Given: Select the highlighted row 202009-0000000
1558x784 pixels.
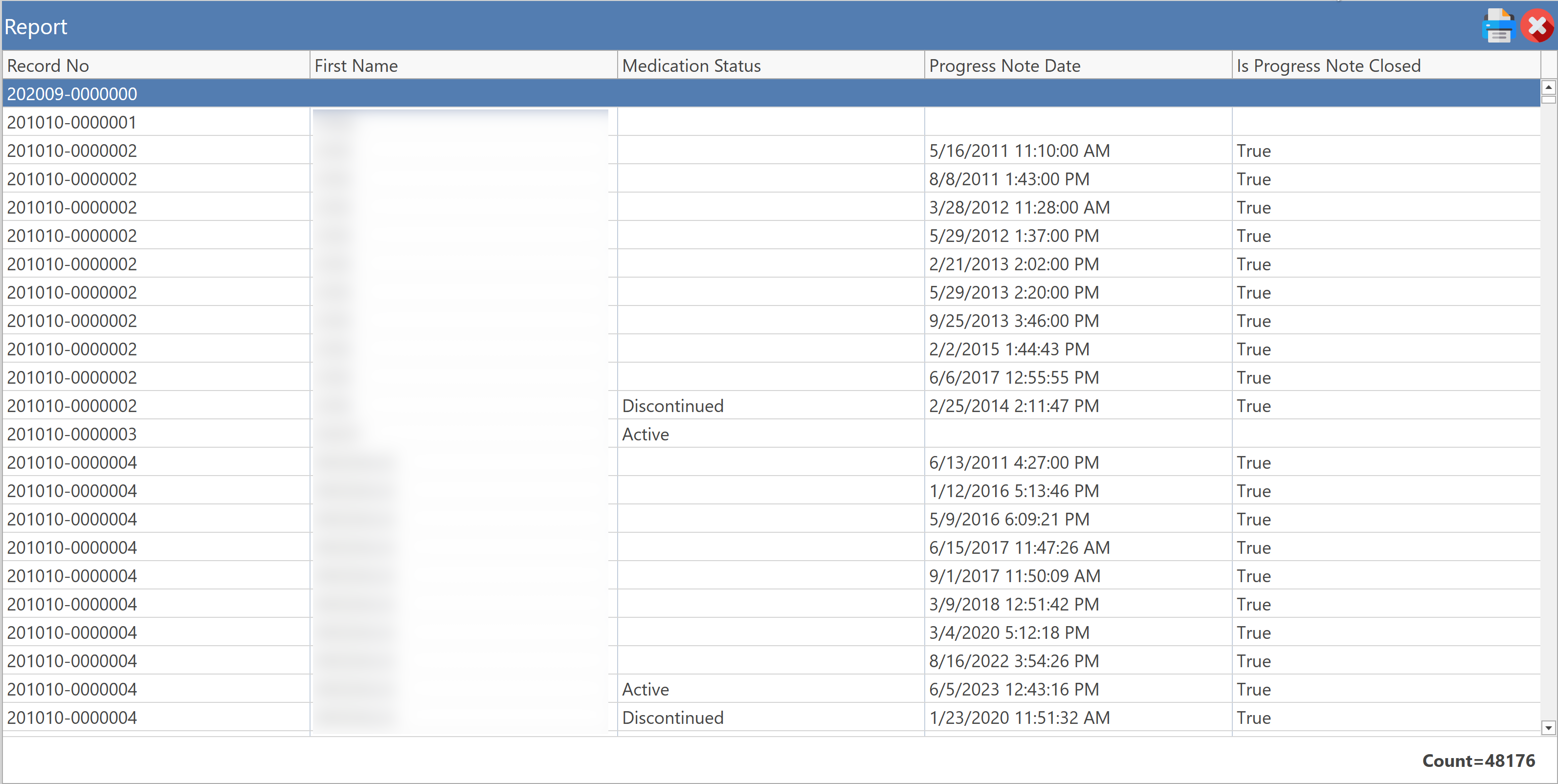Looking at the screenshot, I should 72,94.
